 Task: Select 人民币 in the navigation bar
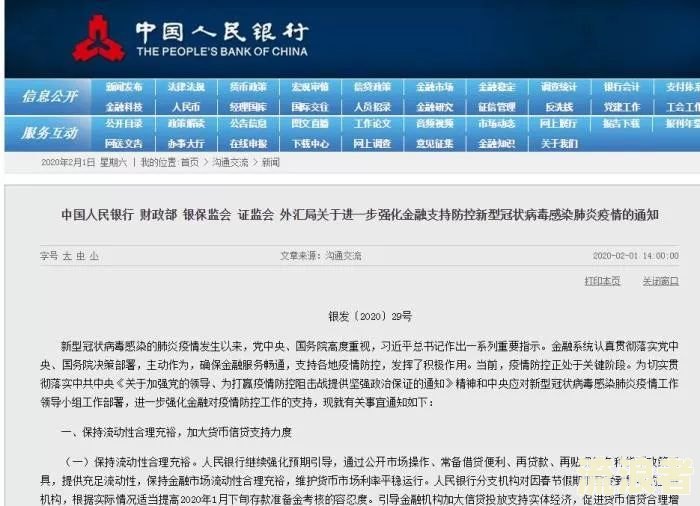[186, 107]
